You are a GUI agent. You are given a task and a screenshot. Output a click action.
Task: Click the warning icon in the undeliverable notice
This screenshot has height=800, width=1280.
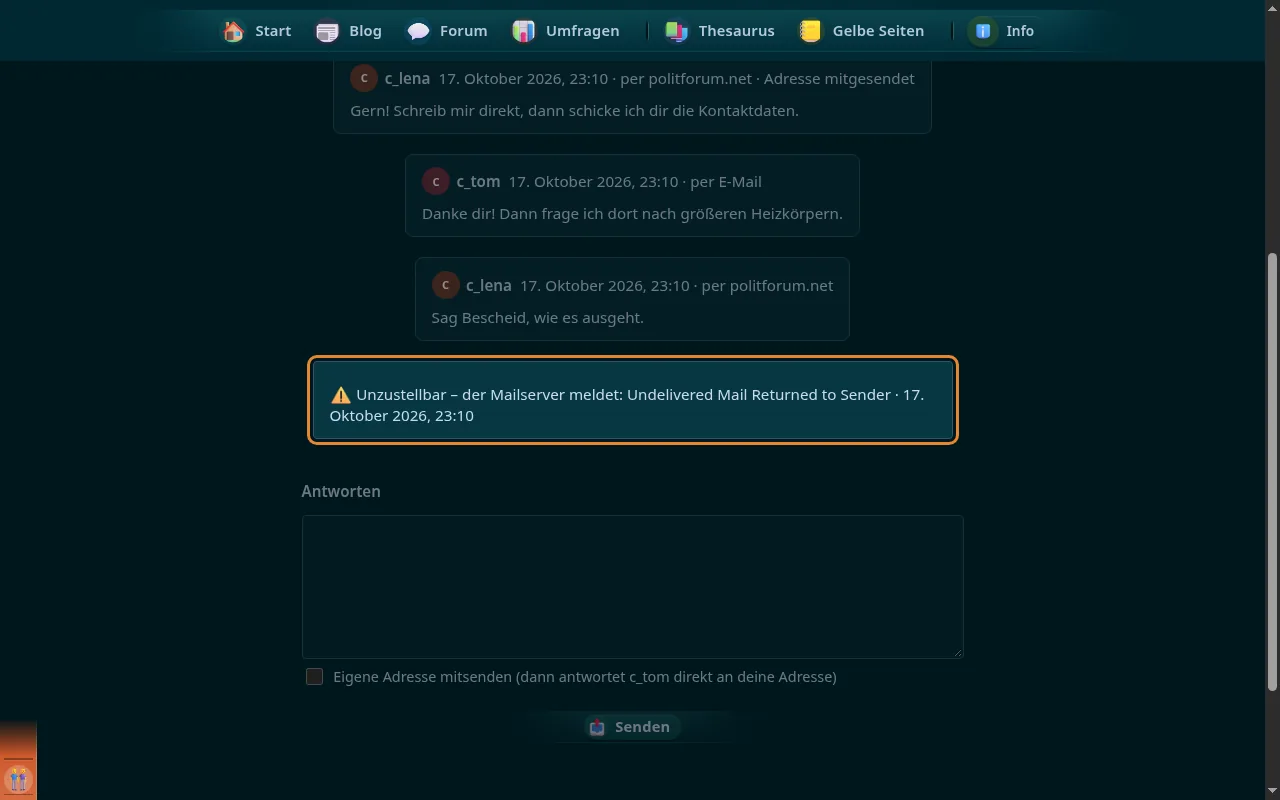[x=341, y=395]
